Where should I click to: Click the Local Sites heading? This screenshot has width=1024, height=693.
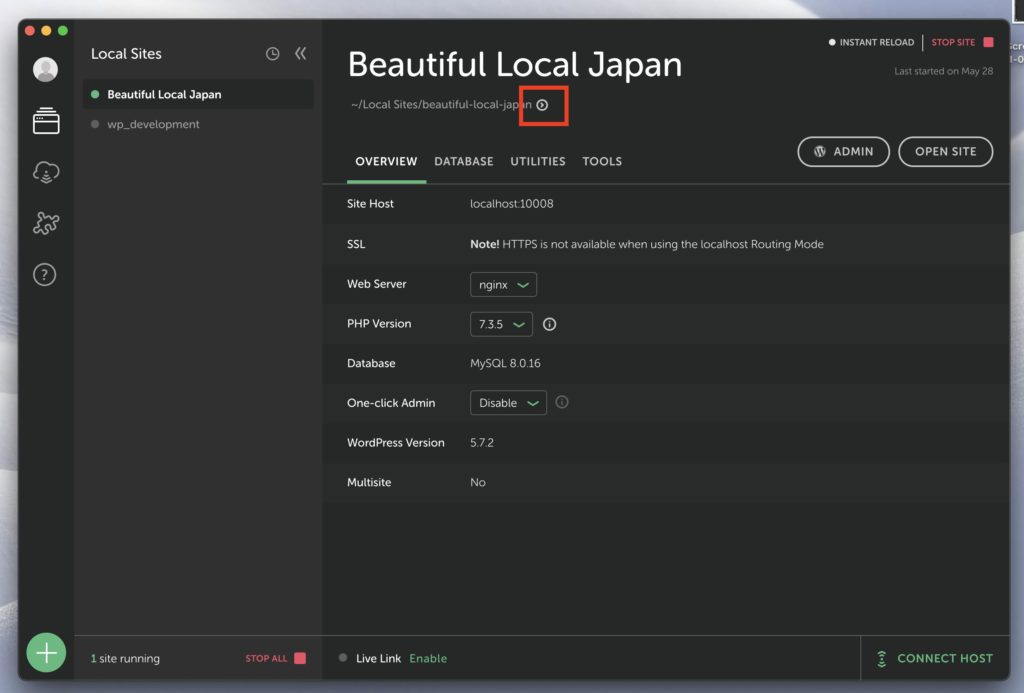point(126,54)
